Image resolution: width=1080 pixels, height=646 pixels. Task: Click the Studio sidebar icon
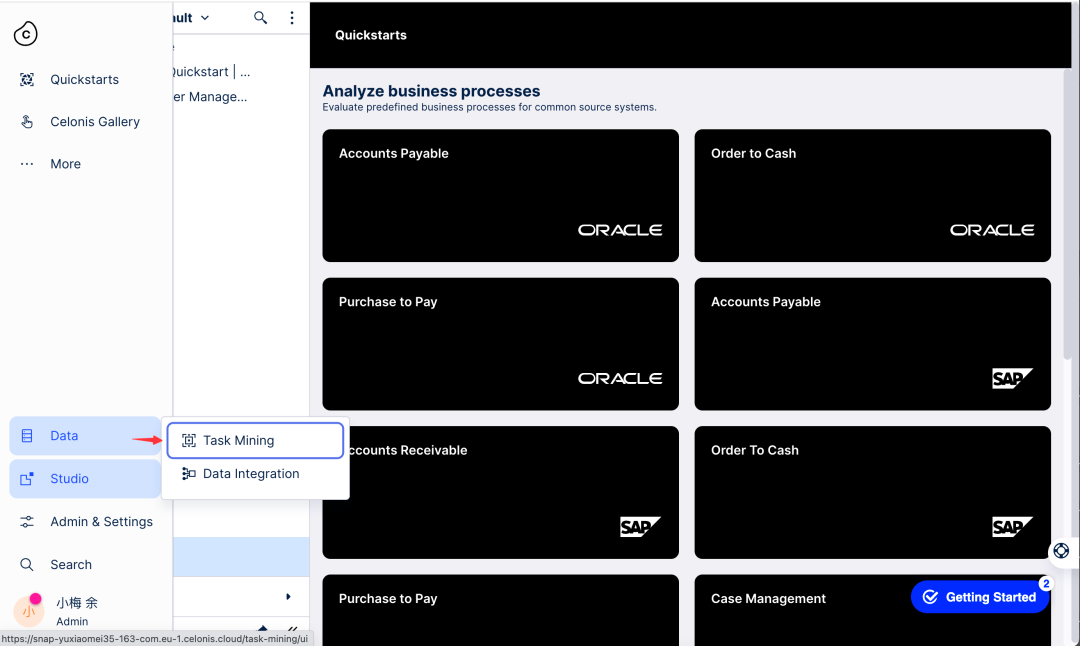[x=27, y=479]
